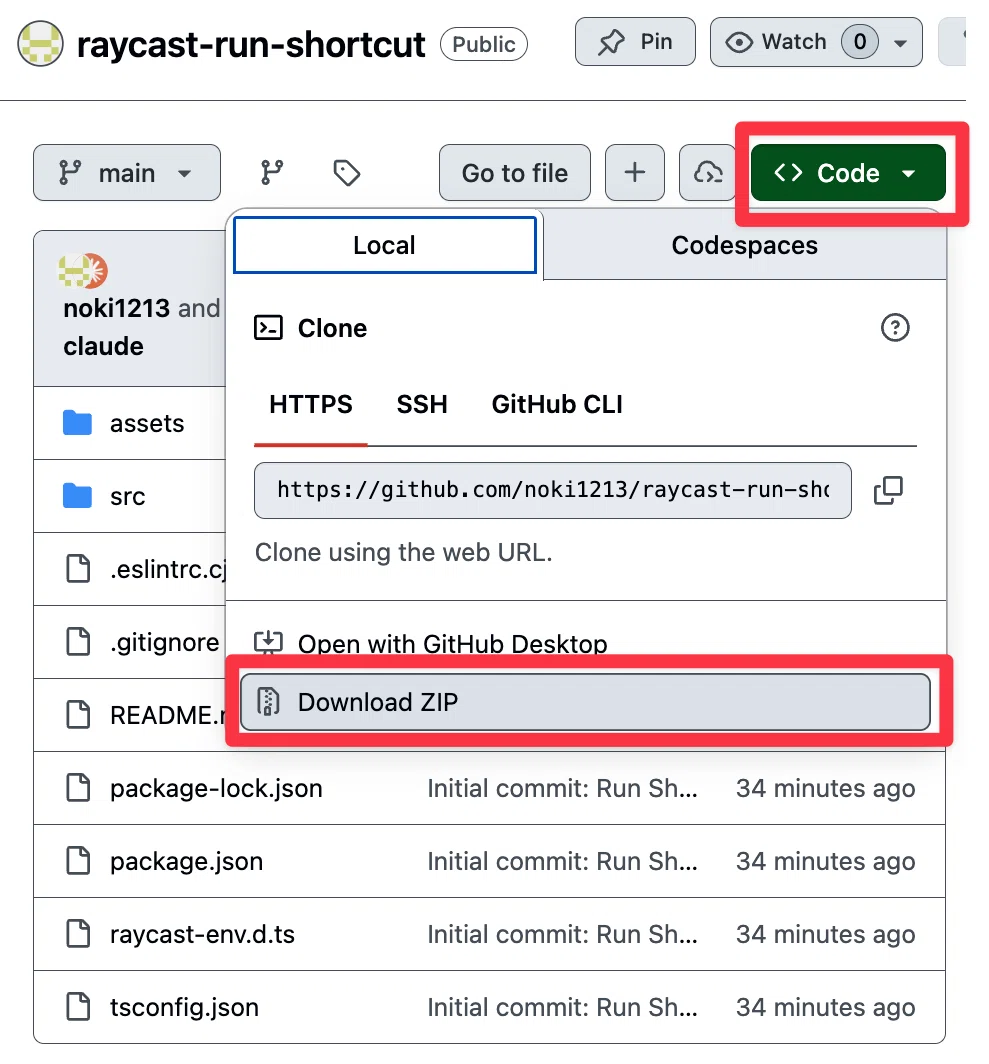989x1064 pixels.
Task: Select the SSH clone tab
Action: tap(422, 404)
